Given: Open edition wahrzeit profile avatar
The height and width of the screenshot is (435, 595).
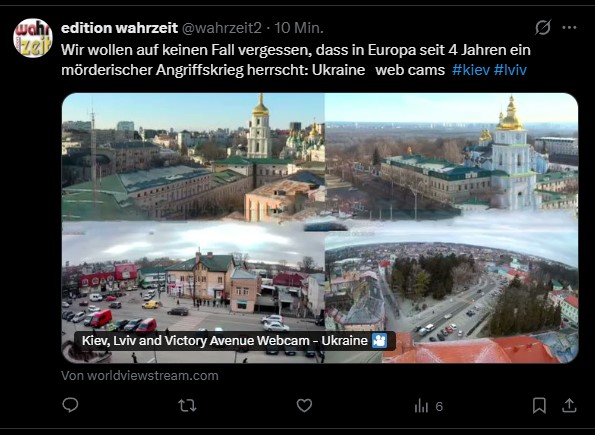Looking at the screenshot, I should click(x=33, y=38).
